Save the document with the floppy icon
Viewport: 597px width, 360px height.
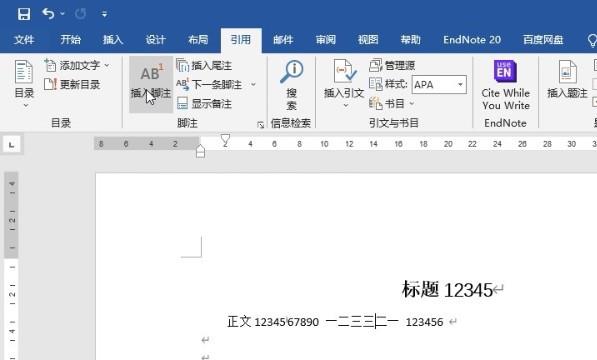click(x=24, y=14)
